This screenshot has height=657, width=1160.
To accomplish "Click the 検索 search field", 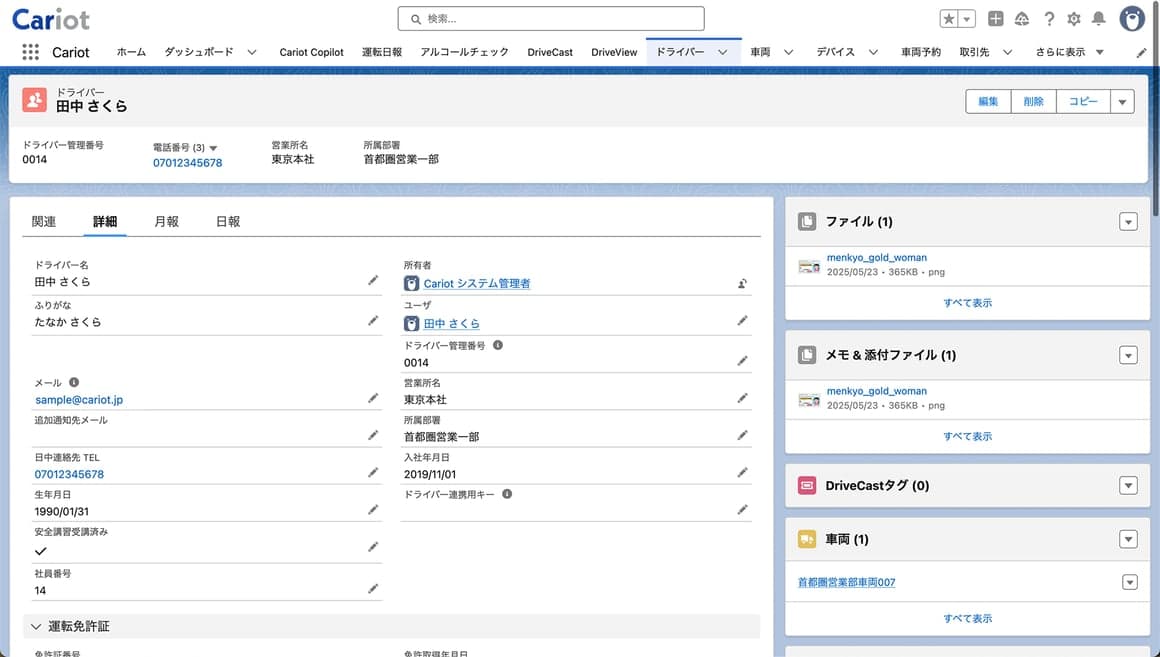I will (x=551, y=18).
